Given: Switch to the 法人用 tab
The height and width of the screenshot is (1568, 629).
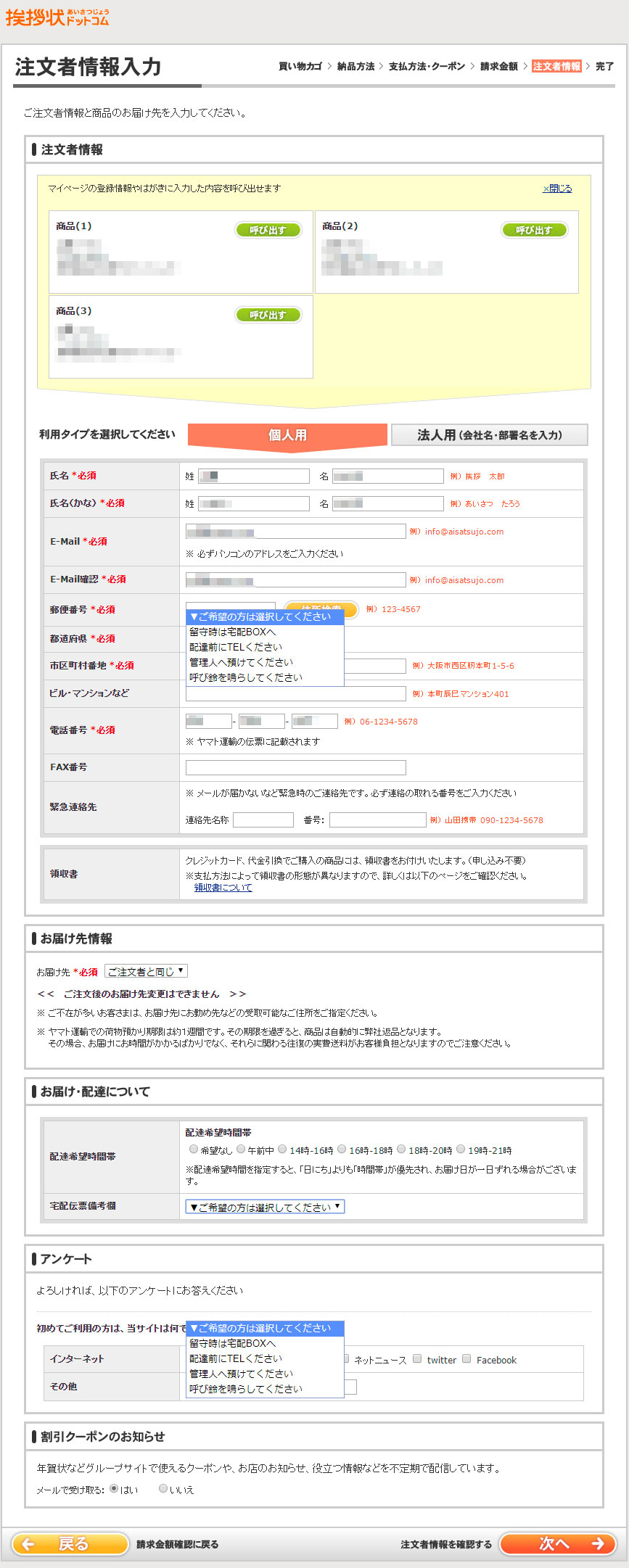Looking at the screenshot, I should [490, 435].
